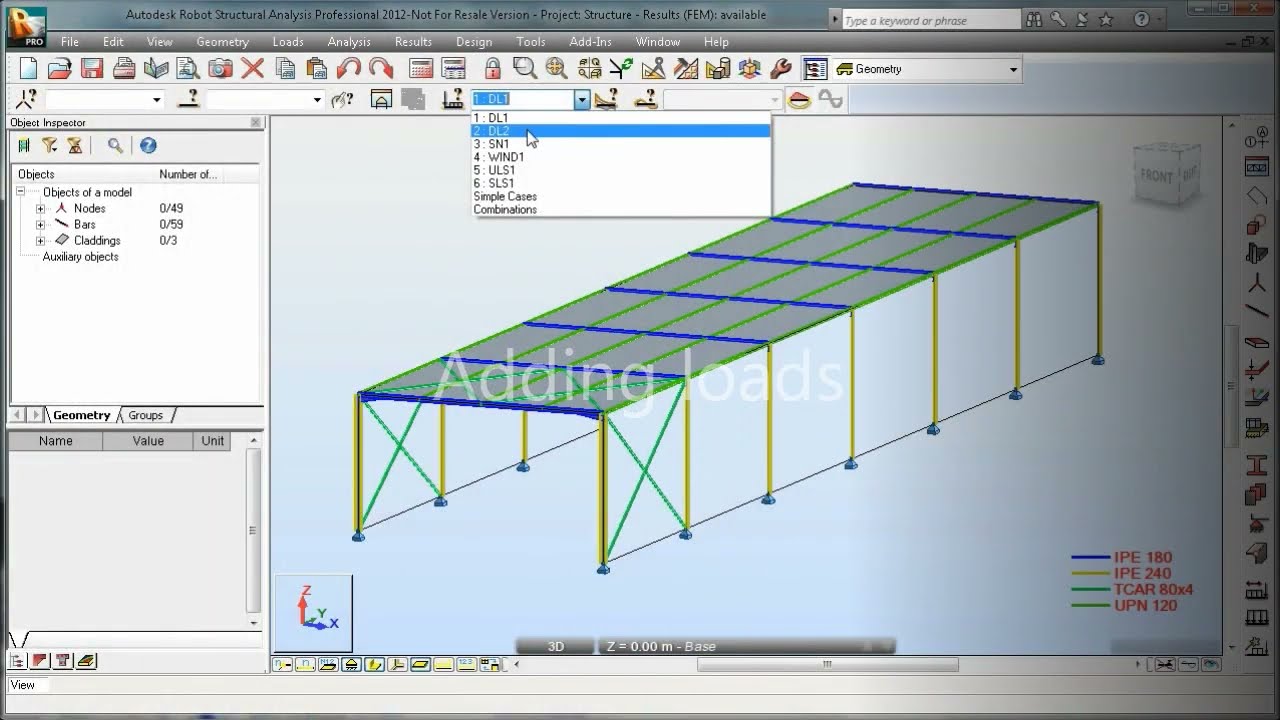Expand the Nodes tree item
This screenshot has height=720, width=1280.
40,208
